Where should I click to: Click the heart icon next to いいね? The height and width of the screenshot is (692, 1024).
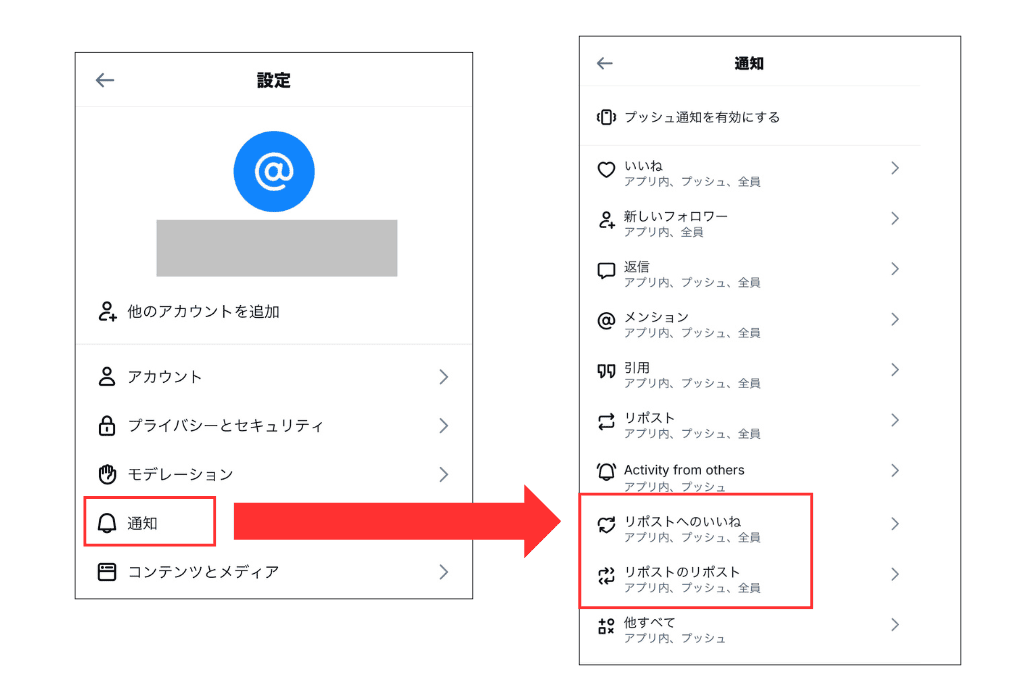[x=606, y=170]
